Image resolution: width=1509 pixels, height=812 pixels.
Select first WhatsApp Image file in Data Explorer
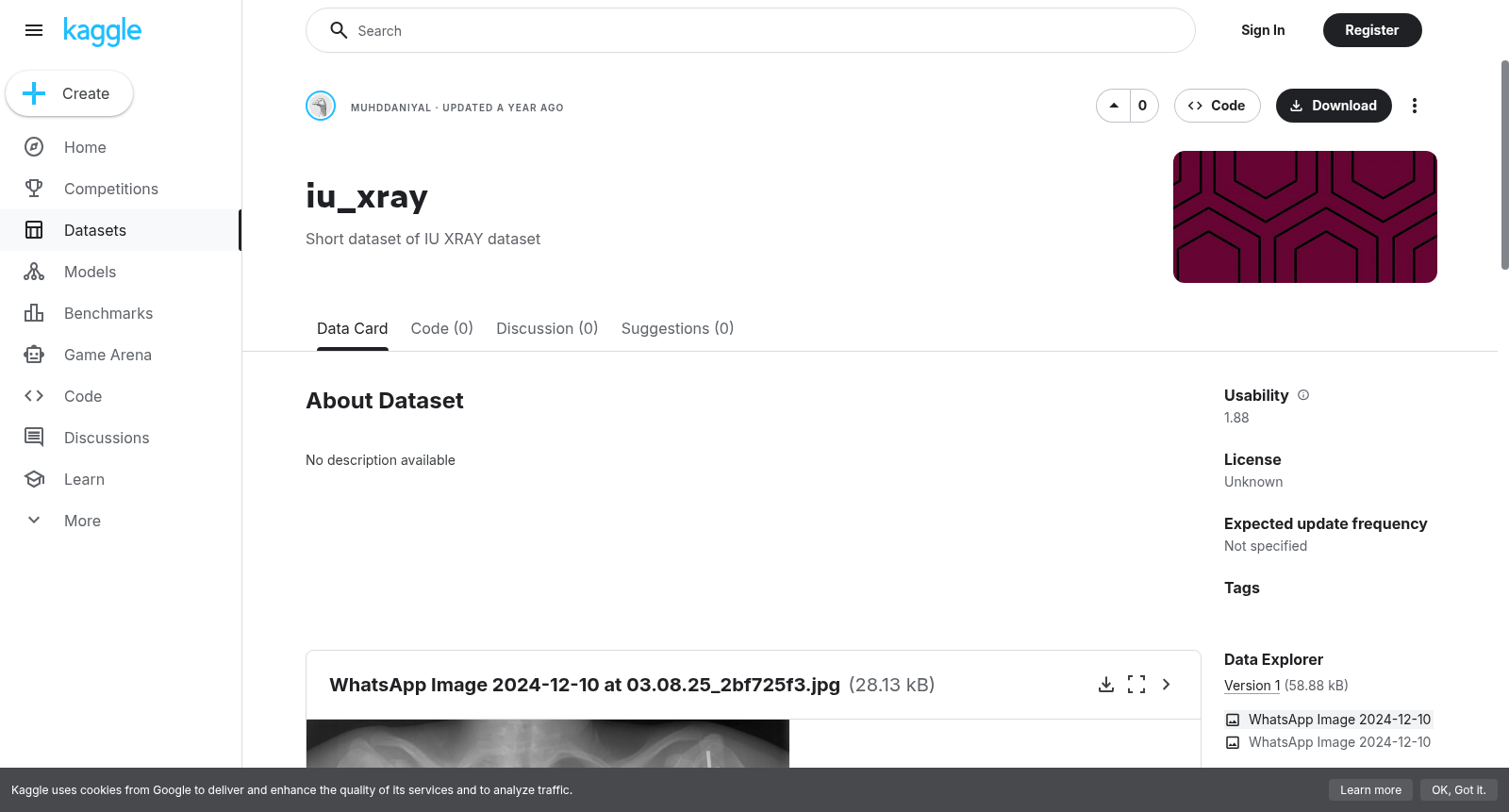(x=1328, y=720)
